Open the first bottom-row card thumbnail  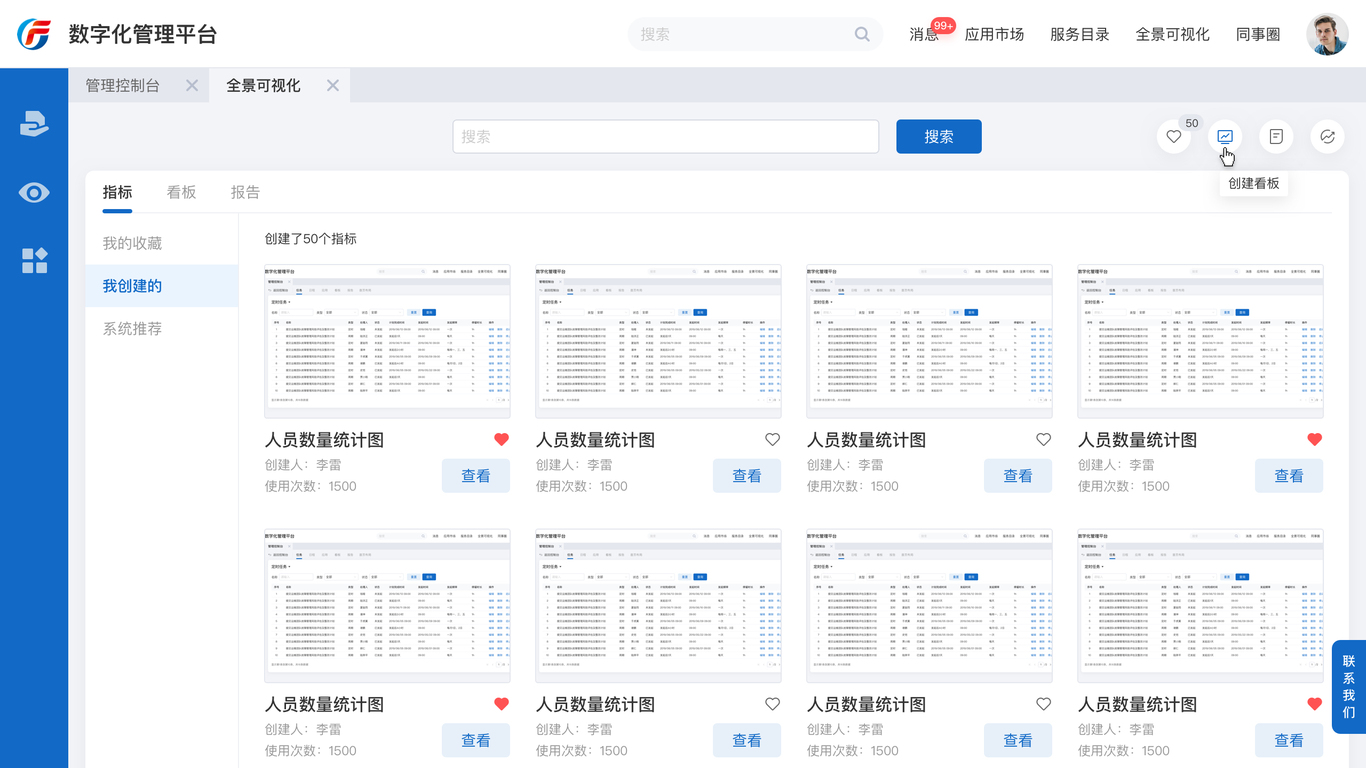[x=387, y=606]
